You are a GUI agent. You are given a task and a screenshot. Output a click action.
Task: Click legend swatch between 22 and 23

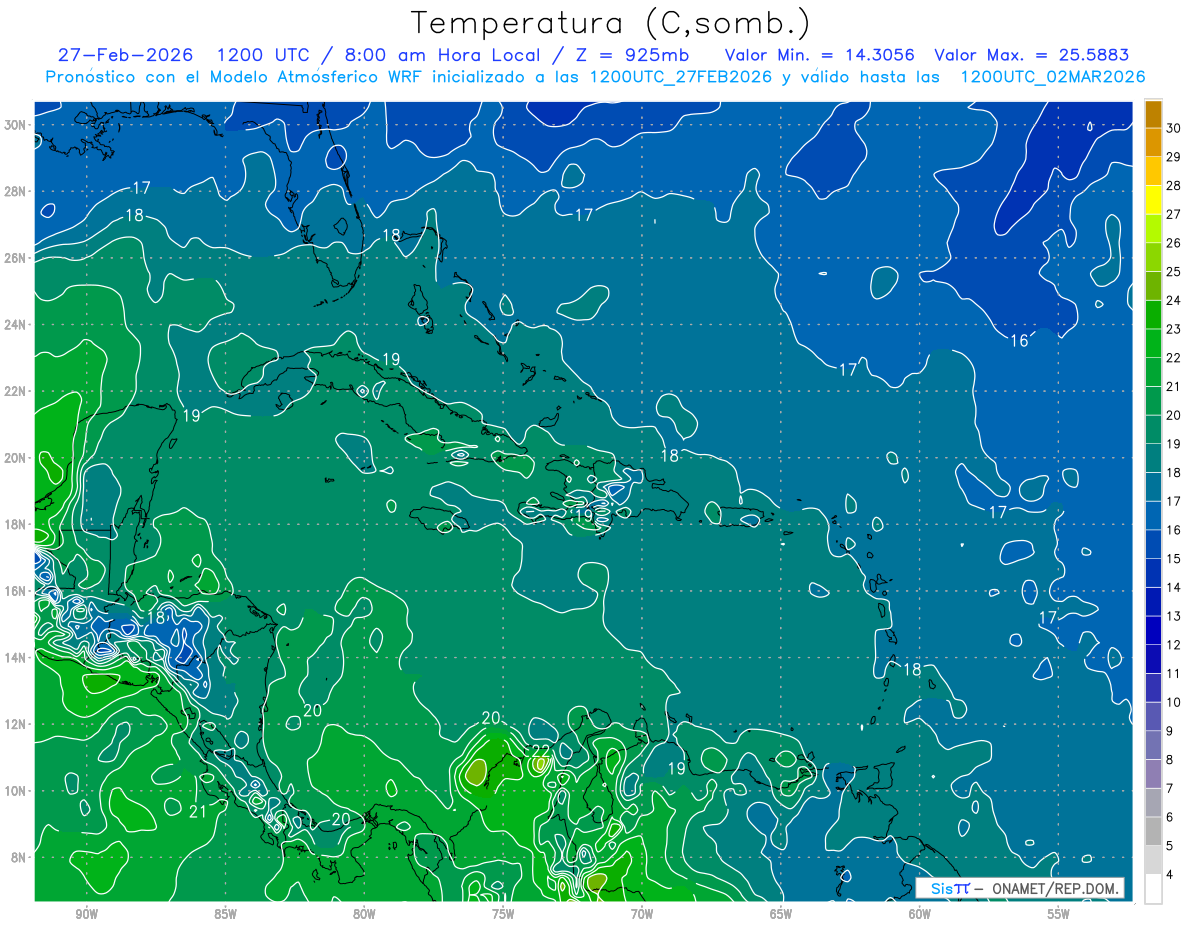[x=1153, y=343]
